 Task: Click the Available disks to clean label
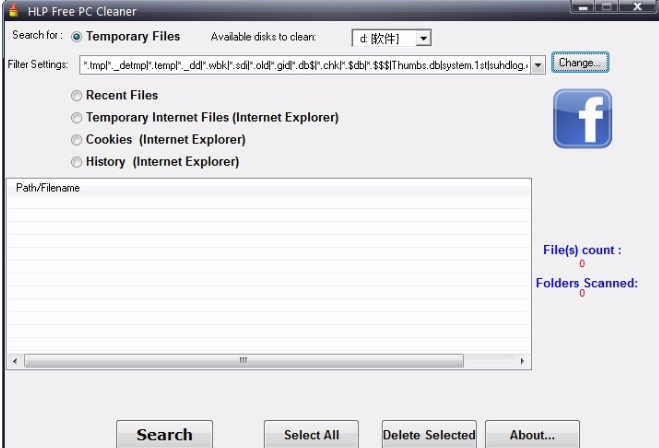(x=264, y=37)
